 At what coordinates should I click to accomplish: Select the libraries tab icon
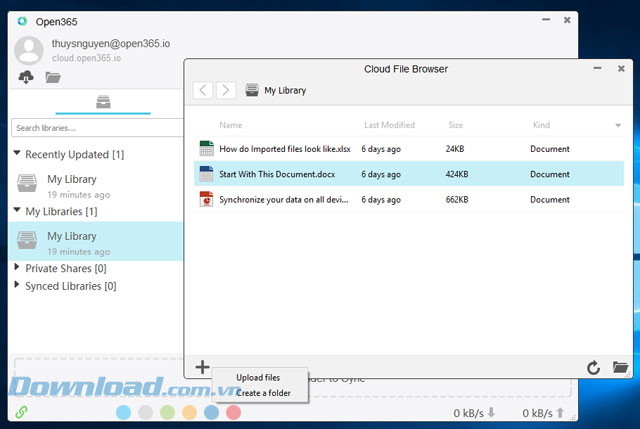coord(103,102)
